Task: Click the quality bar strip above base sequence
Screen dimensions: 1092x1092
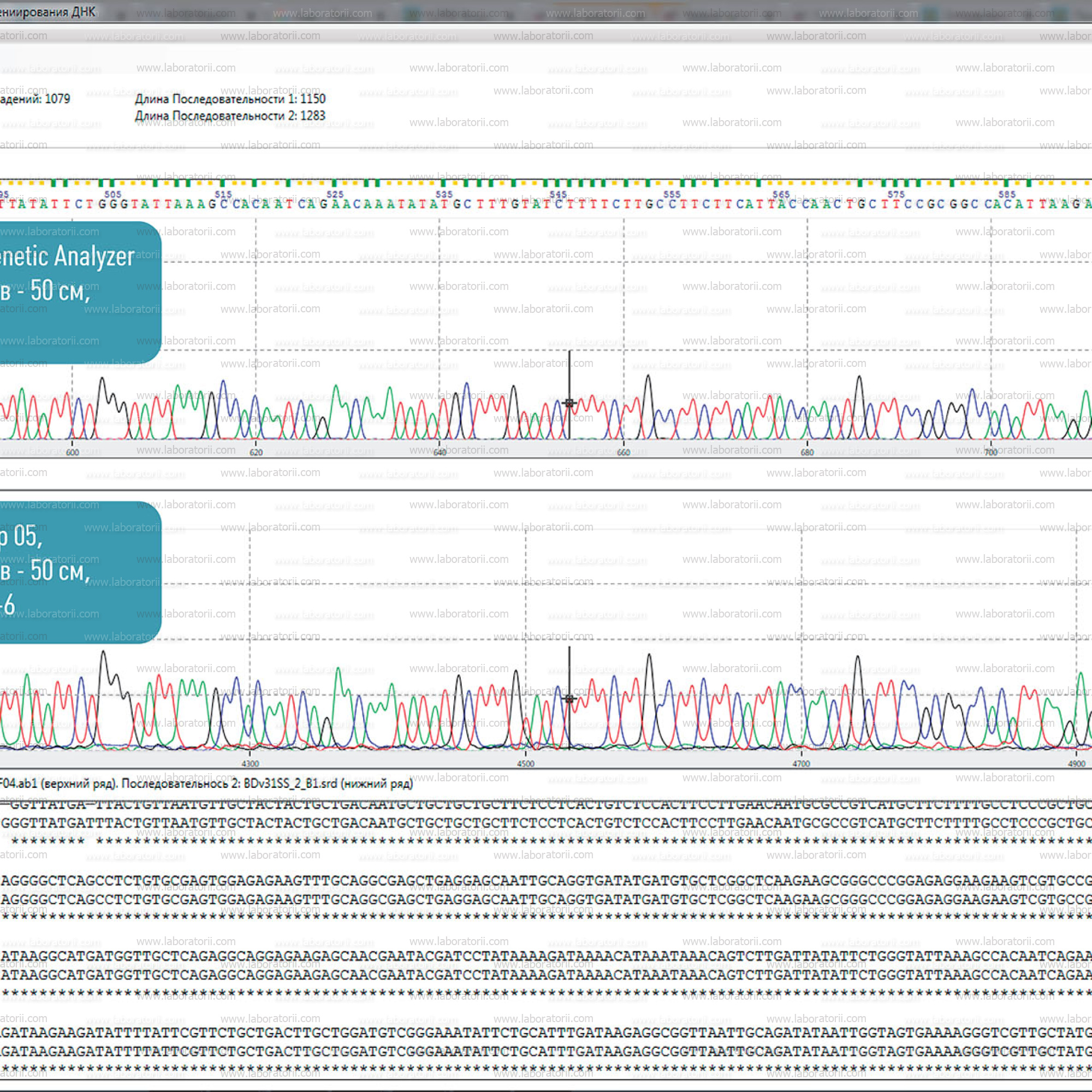Action: (546, 182)
